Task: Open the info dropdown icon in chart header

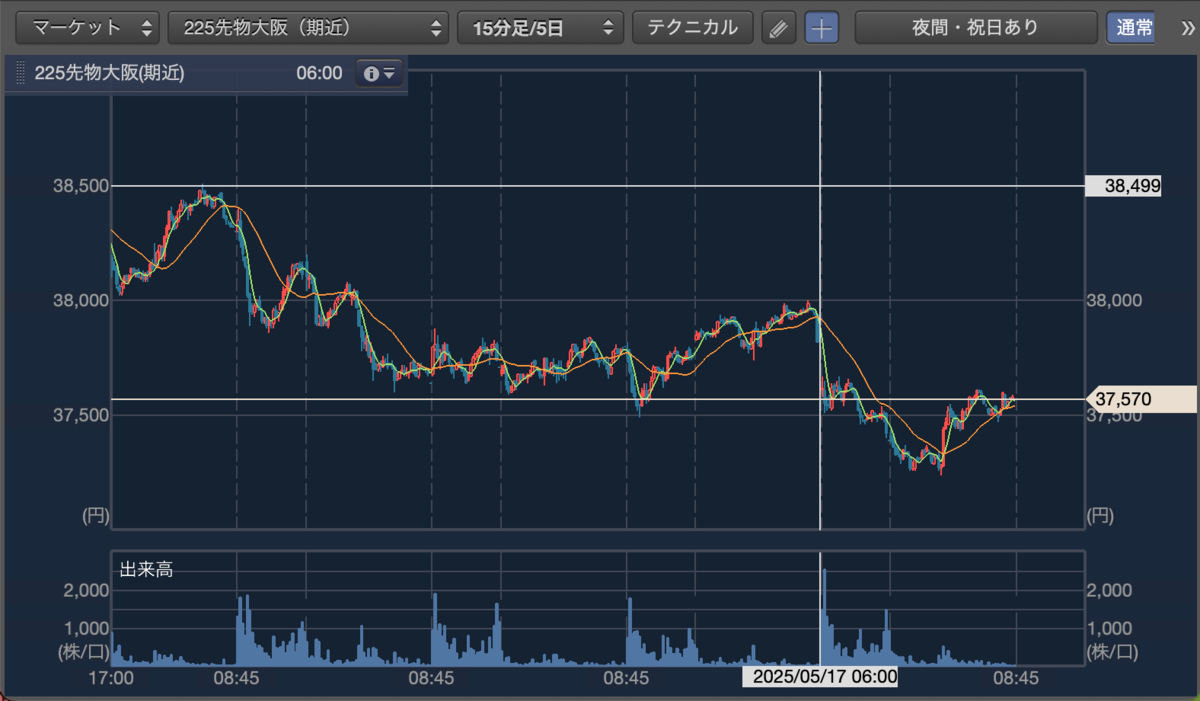Action: pyautogui.click(x=380, y=73)
